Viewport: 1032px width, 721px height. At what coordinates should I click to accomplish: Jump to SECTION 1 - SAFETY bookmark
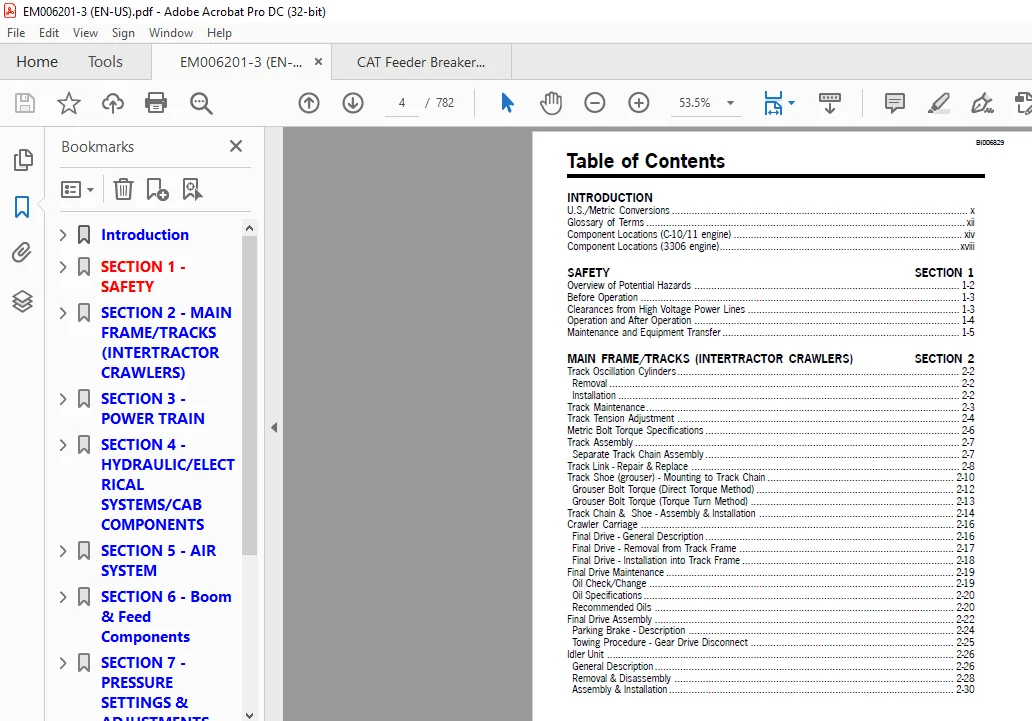[x=143, y=277]
